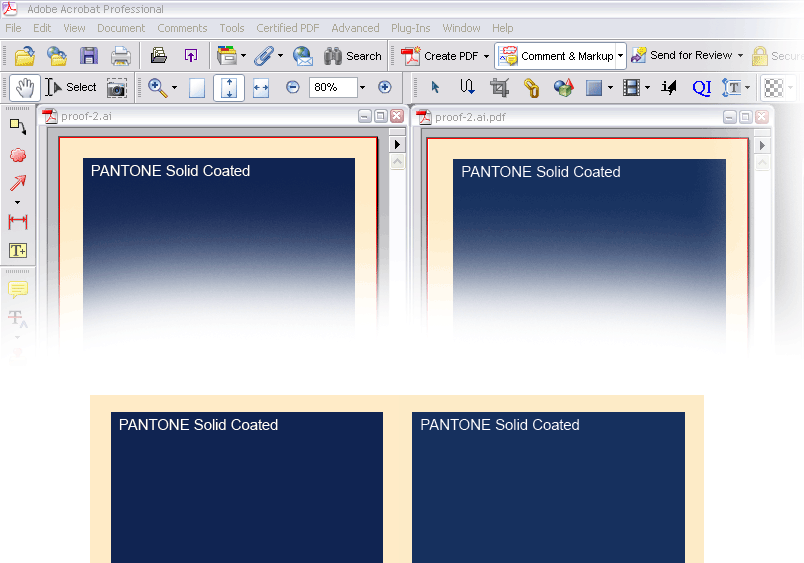Select the TouchUp Text tool
This screenshot has width=804, height=563.
coord(731,88)
